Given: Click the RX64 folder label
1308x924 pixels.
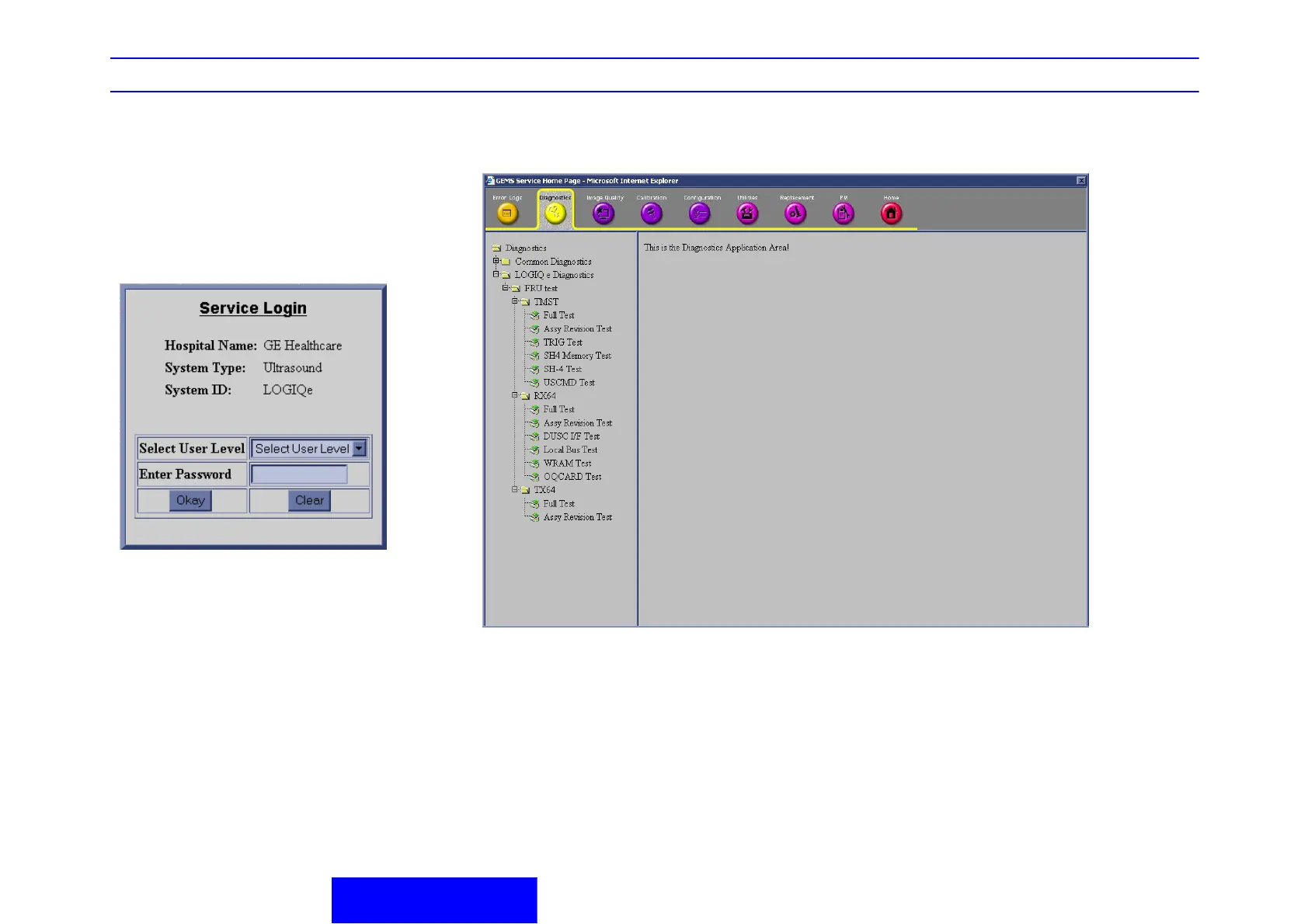Looking at the screenshot, I should coord(544,396).
